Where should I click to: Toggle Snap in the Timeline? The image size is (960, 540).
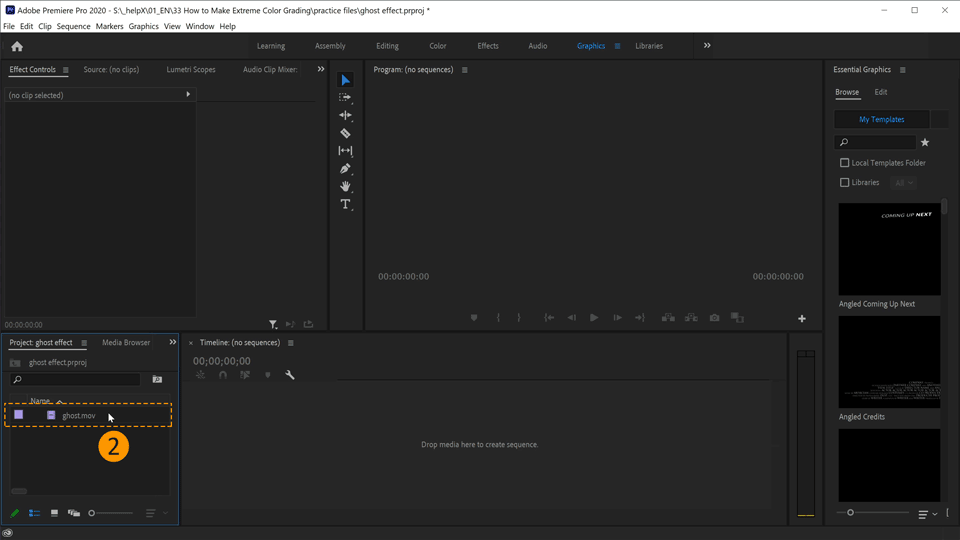point(223,375)
